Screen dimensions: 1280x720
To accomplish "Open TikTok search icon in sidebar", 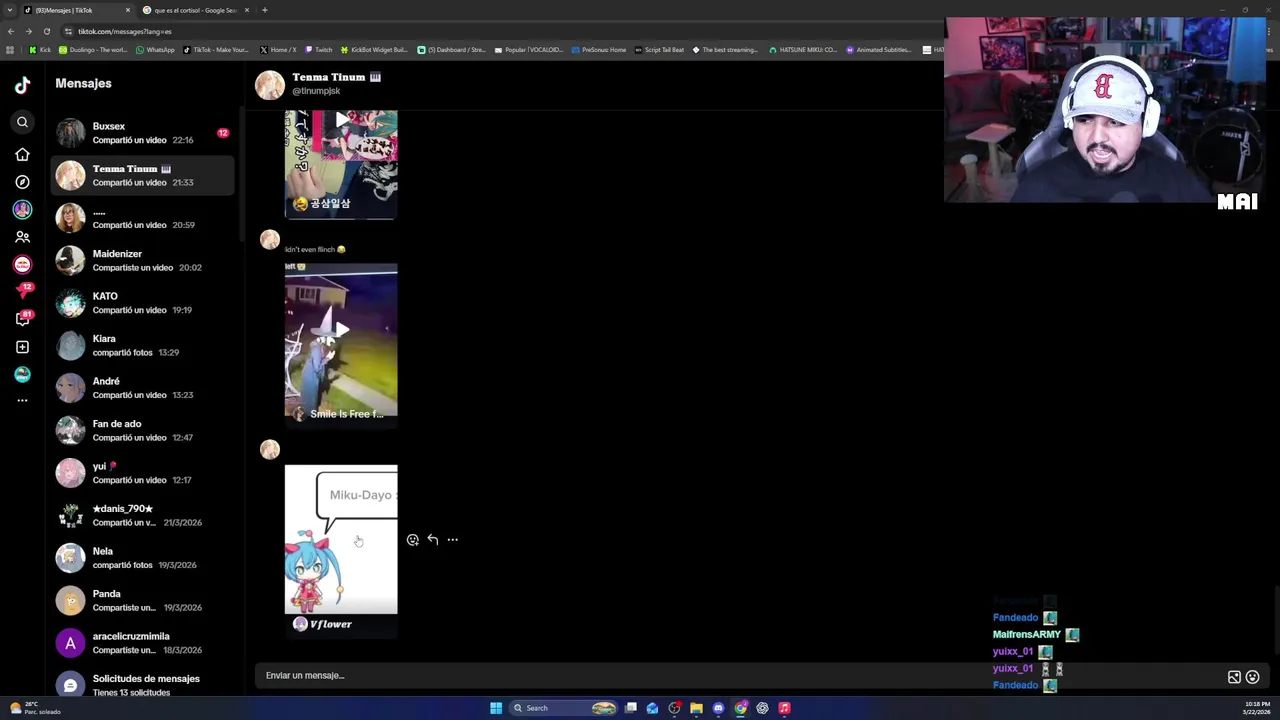I will (x=22, y=122).
